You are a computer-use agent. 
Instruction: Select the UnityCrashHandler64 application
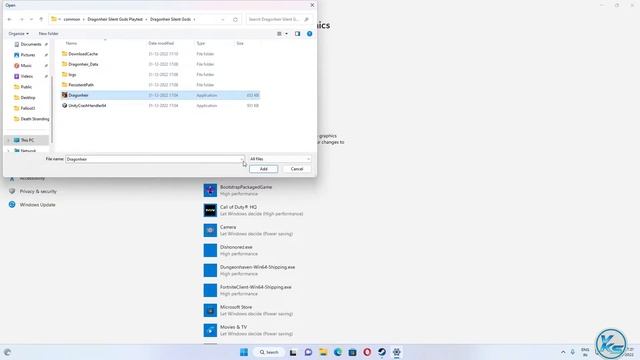[160, 105]
